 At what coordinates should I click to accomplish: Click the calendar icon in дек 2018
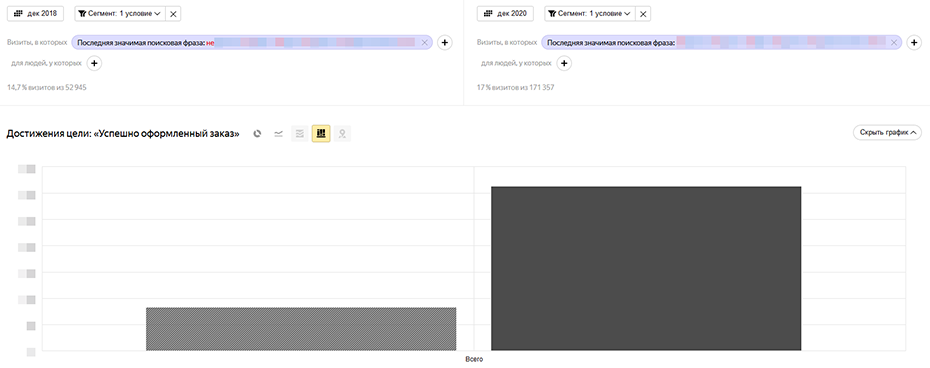18,14
